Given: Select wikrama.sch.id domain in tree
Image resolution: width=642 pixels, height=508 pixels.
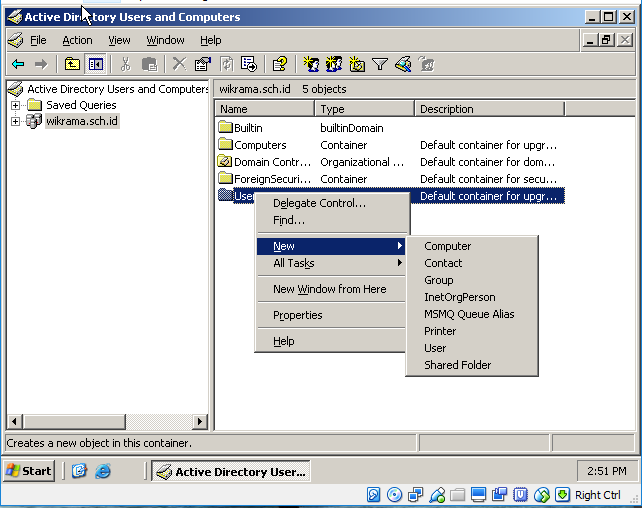Looking at the screenshot, I should coord(82,121).
